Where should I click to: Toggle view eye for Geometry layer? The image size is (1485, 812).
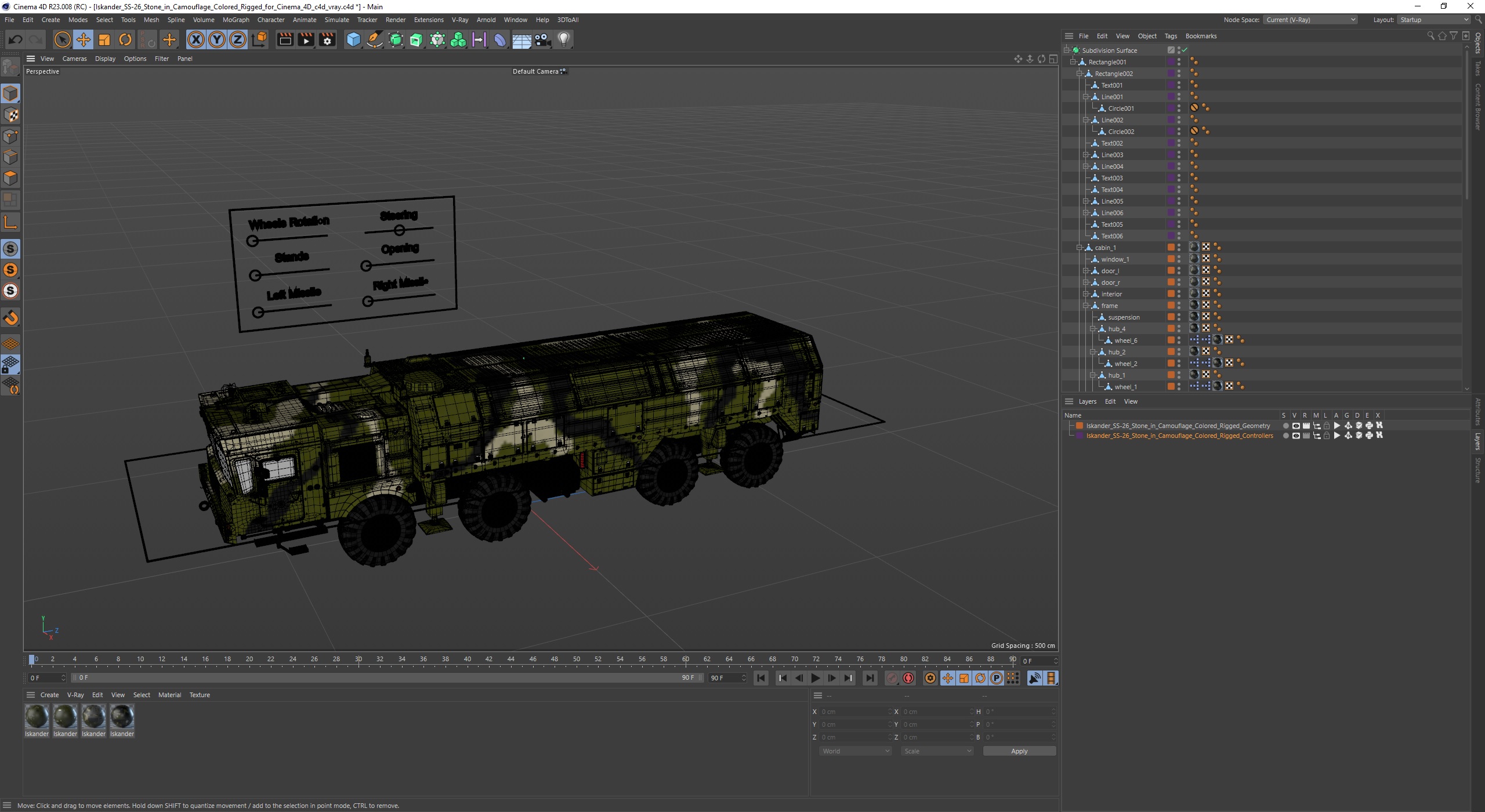[1296, 426]
